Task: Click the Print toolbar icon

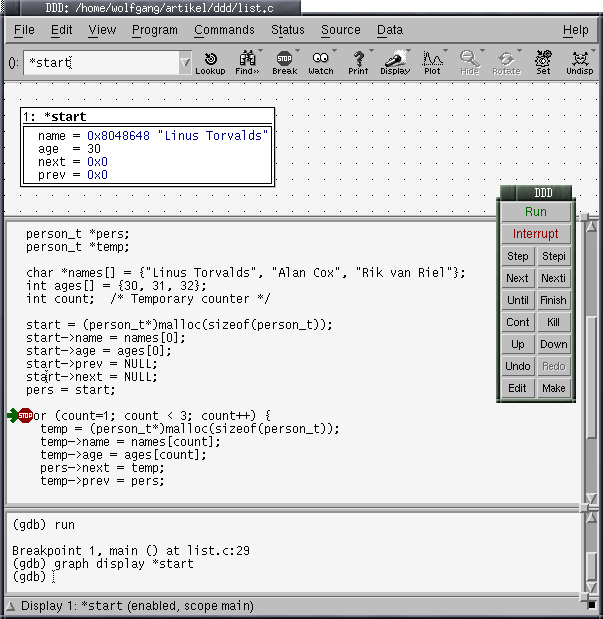Action: (x=358, y=62)
